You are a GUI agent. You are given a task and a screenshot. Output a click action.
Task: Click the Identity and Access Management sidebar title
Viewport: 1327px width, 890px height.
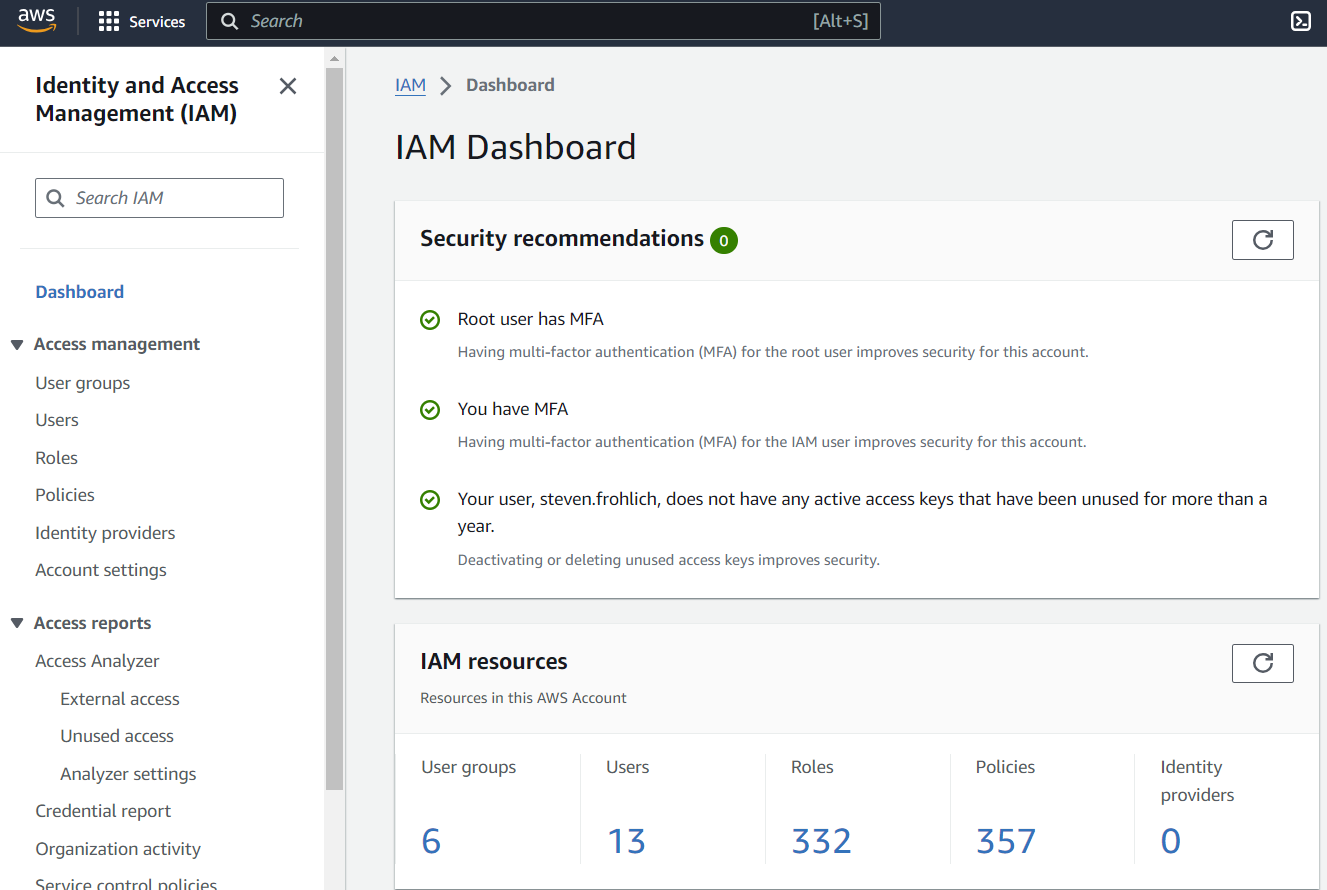pyautogui.click(x=137, y=100)
